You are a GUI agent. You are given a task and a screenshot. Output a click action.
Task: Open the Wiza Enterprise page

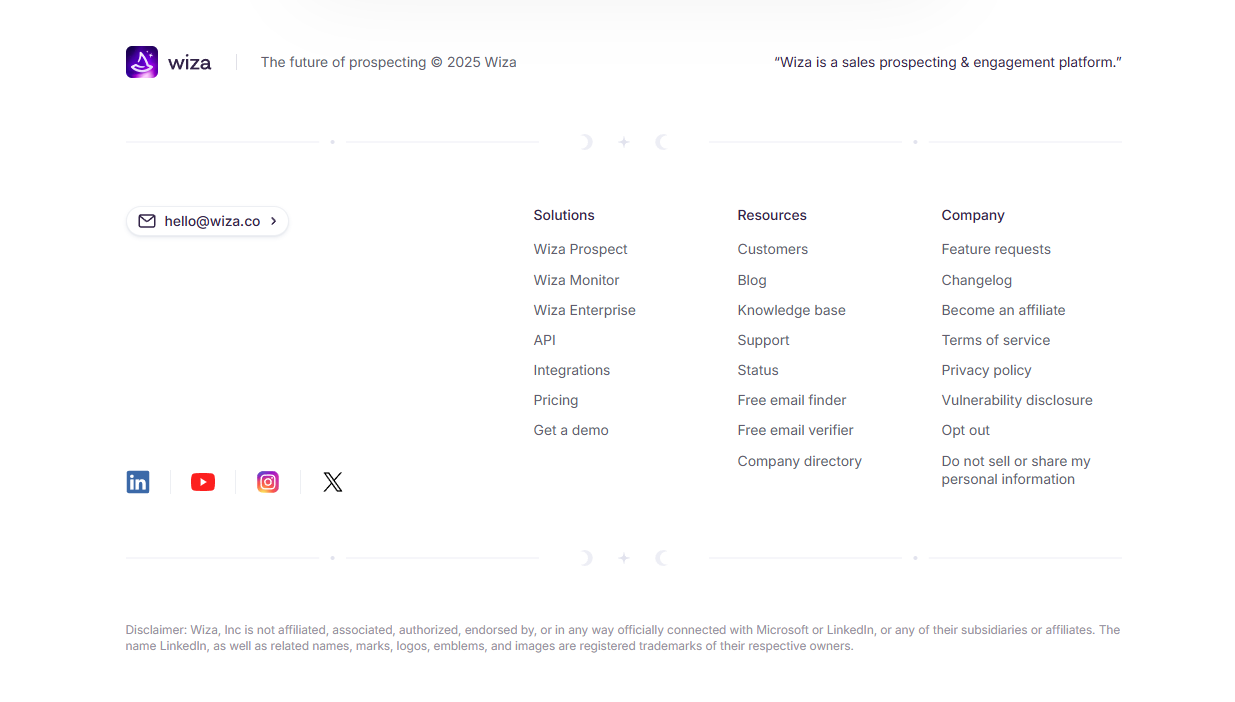pos(584,310)
